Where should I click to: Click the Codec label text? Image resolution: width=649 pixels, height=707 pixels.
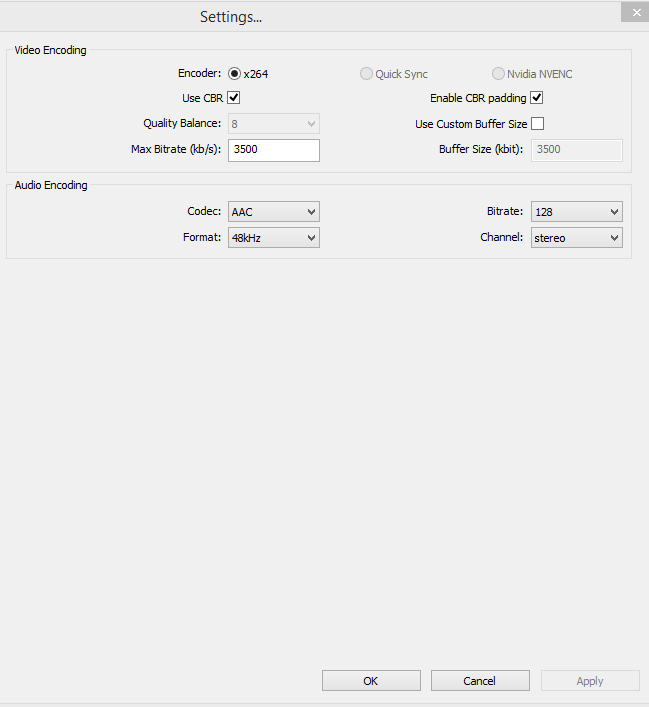(x=204, y=211)
